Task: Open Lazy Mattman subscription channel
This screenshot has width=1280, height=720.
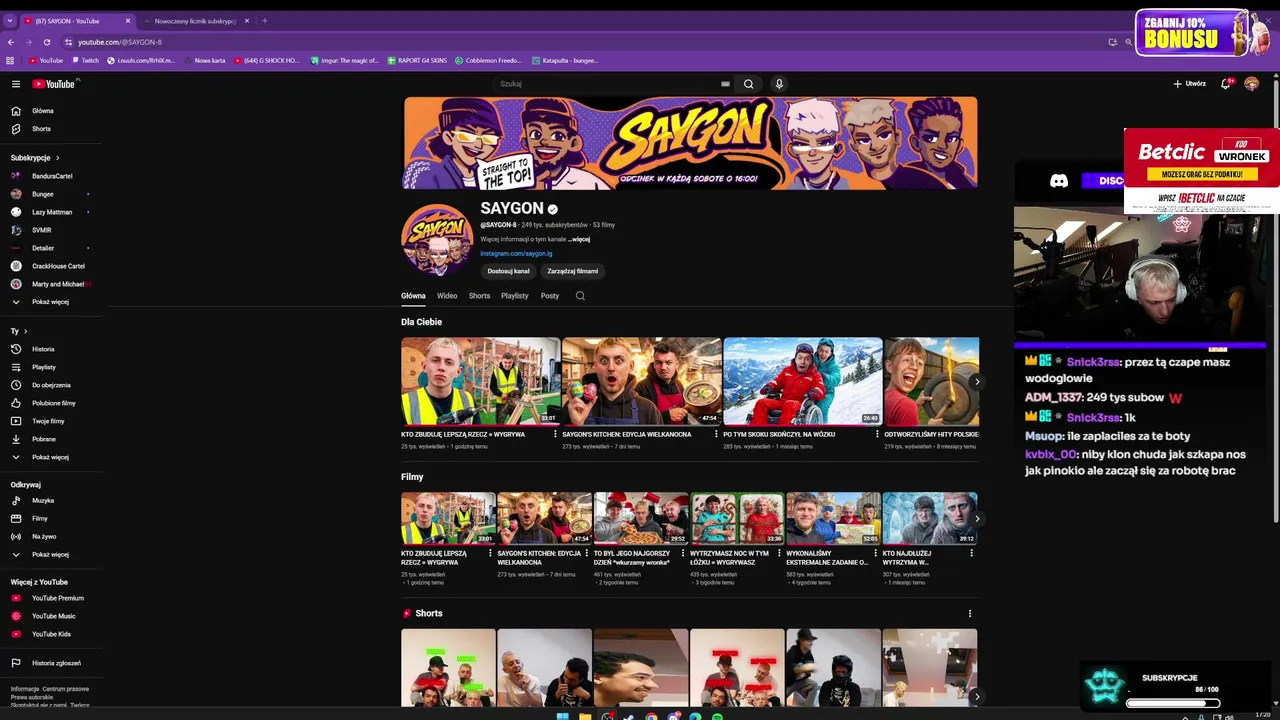Action: click(x=51, y=212)
